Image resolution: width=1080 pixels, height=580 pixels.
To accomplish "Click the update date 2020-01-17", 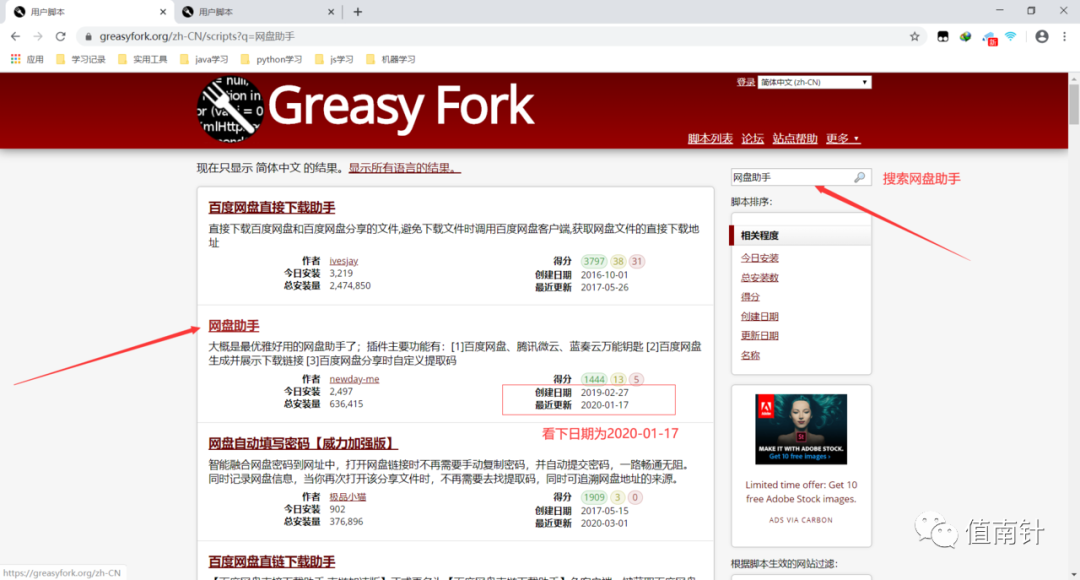I will pyautogui.click(x=605, y=405).
